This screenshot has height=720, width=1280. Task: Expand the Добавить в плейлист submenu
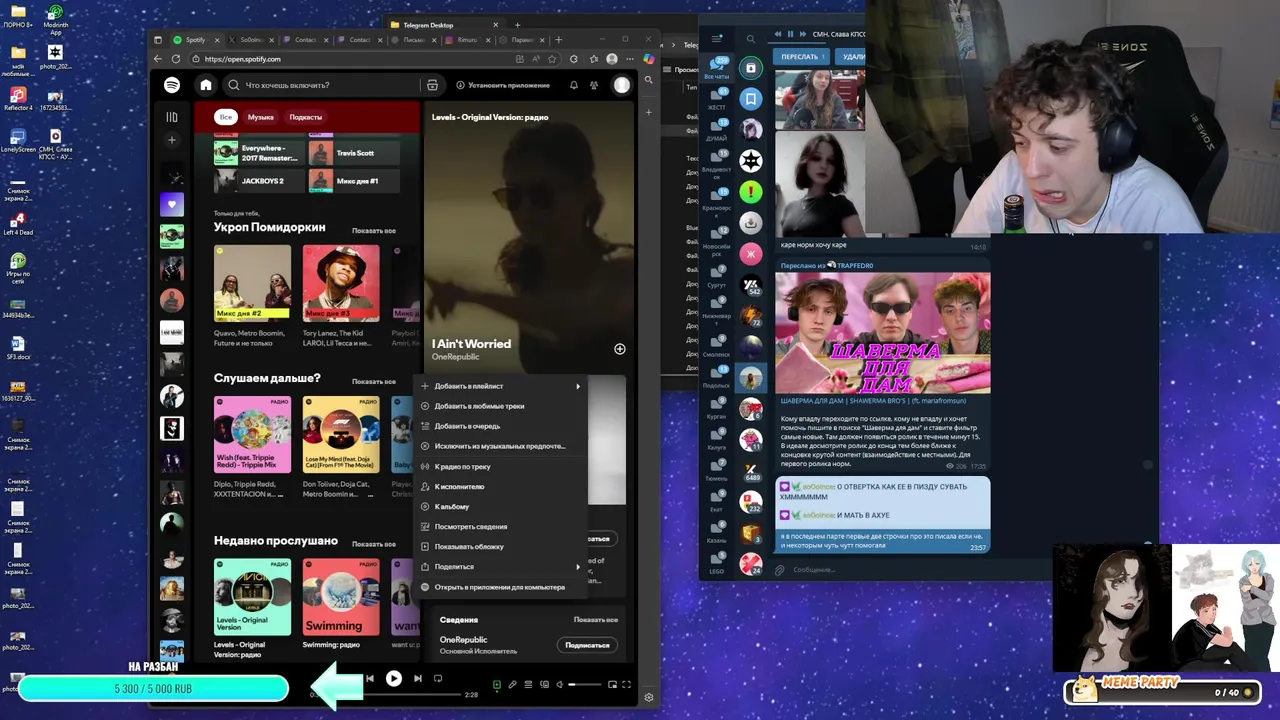point(500,386)
